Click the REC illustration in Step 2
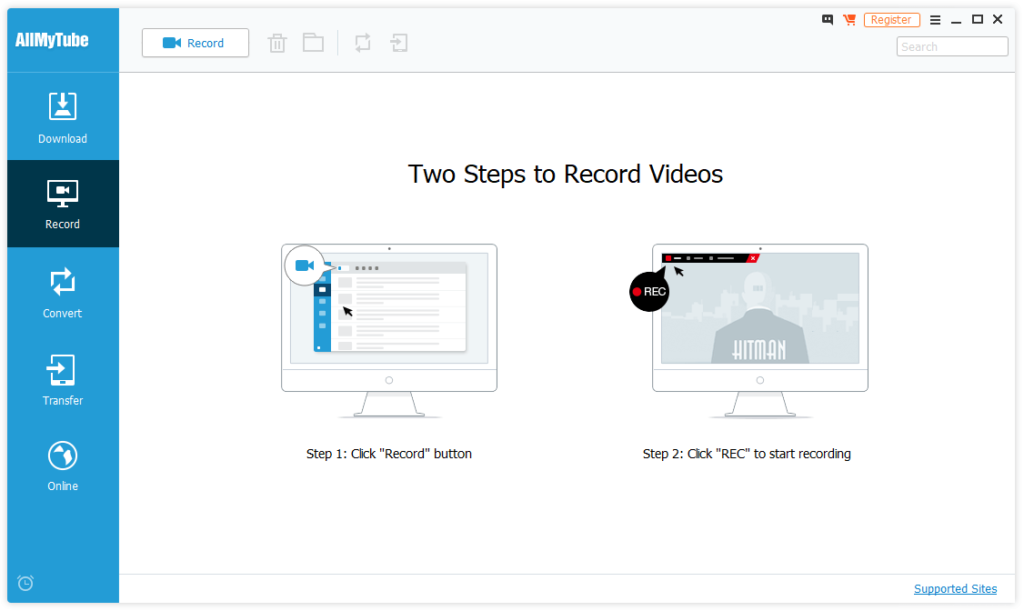 648,291
